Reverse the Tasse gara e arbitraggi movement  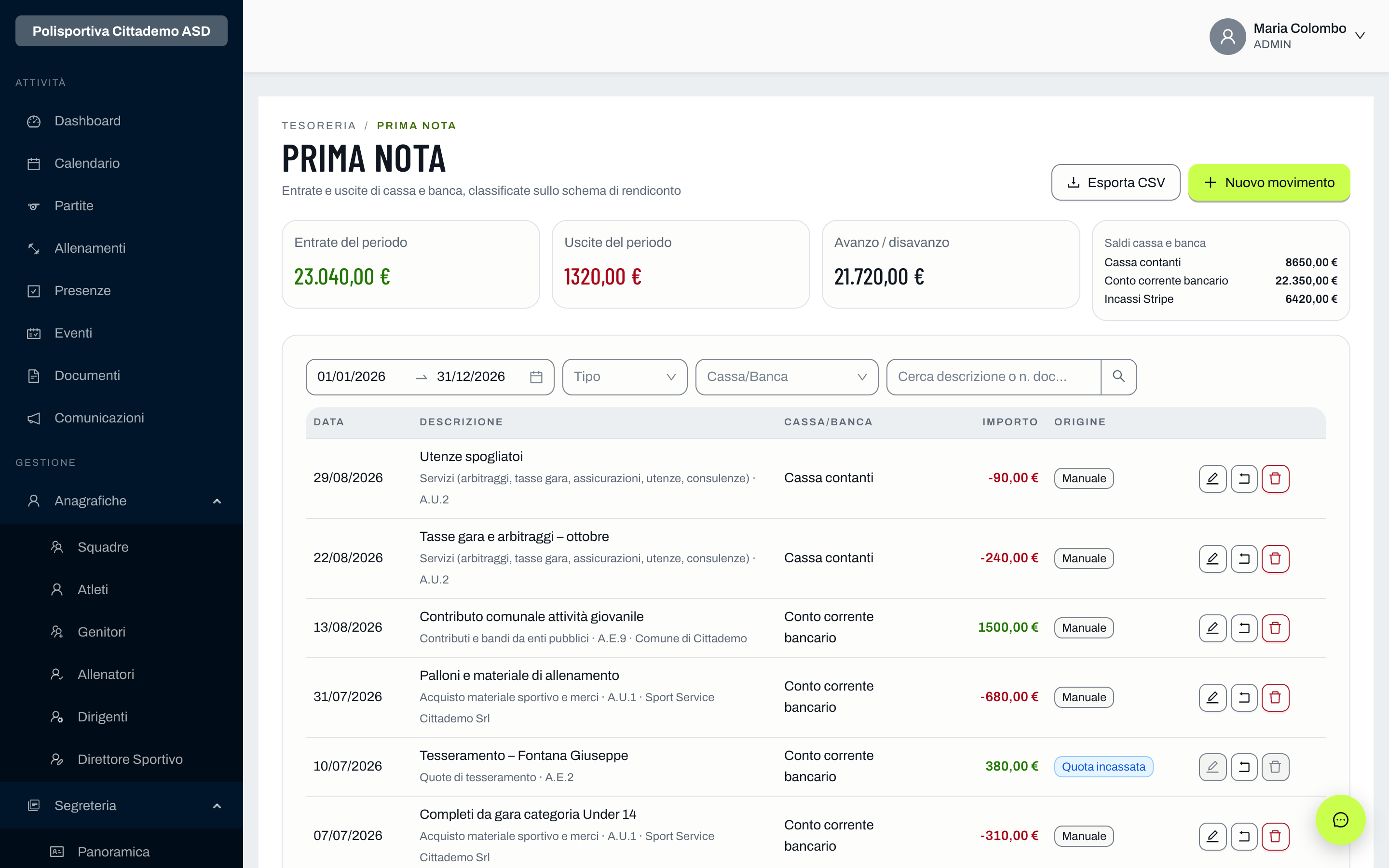coord(1244,558)
